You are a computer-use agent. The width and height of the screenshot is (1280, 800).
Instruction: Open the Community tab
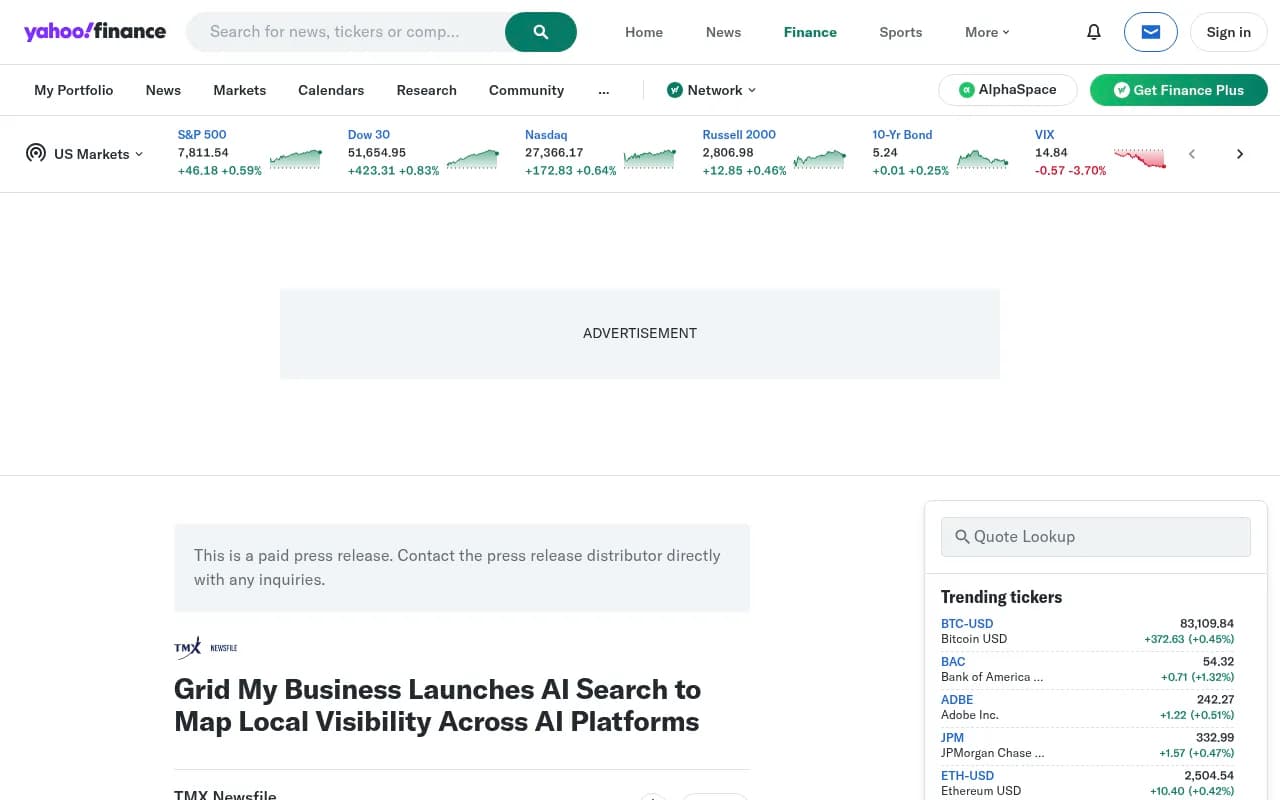point(526,90)
